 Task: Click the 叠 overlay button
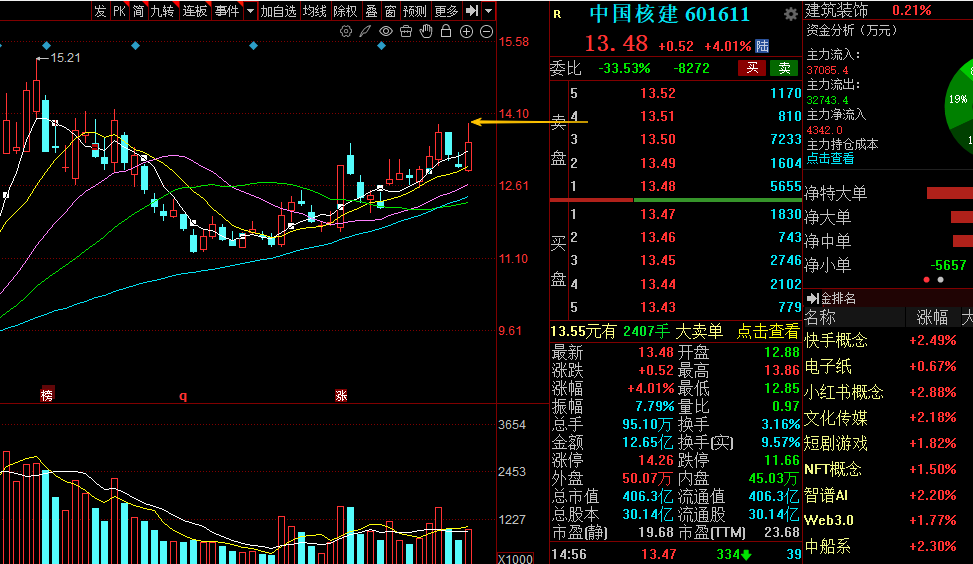click(371, 11)
